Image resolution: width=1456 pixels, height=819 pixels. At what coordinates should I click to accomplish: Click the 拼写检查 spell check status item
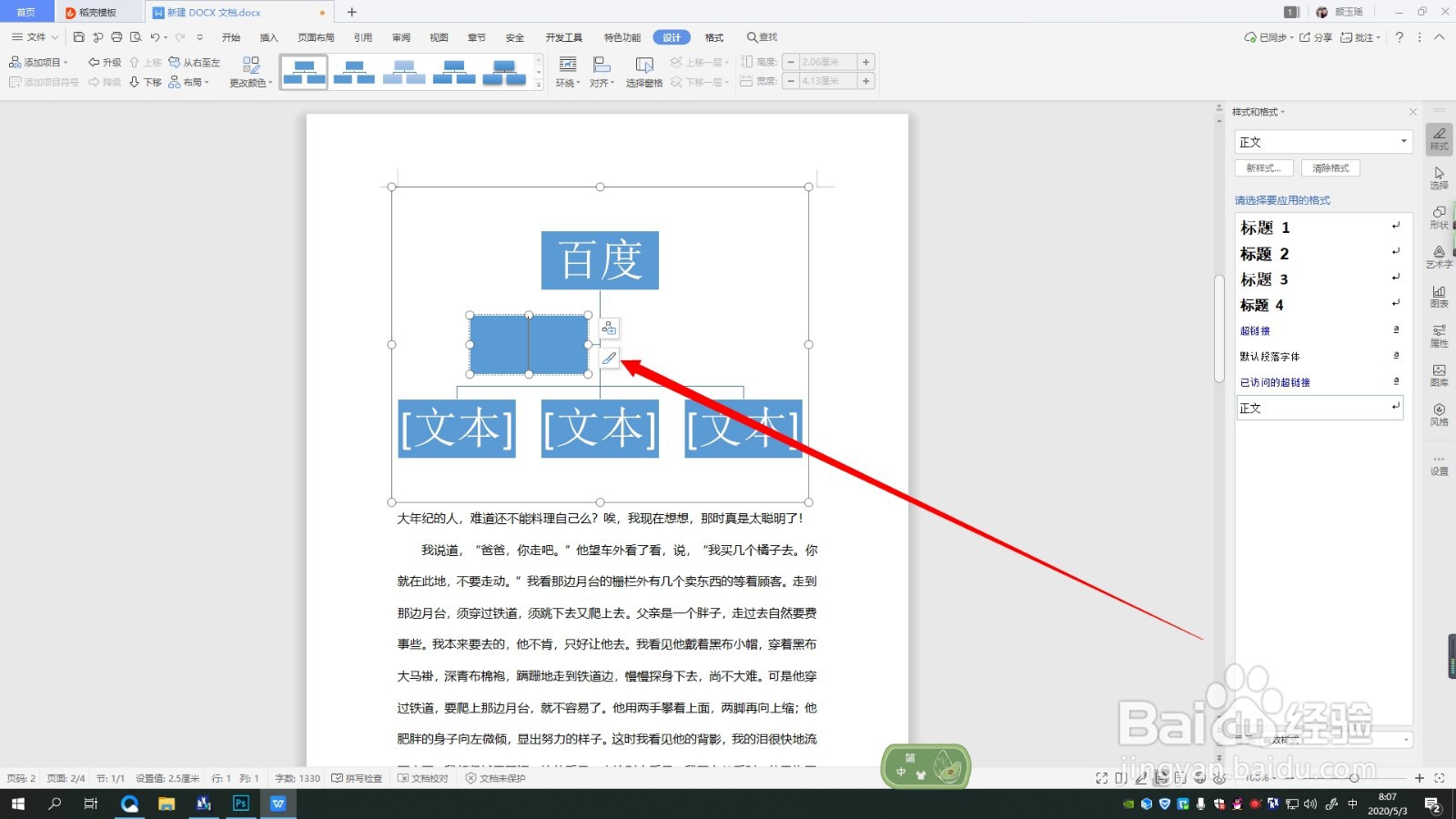click(357, 778)
